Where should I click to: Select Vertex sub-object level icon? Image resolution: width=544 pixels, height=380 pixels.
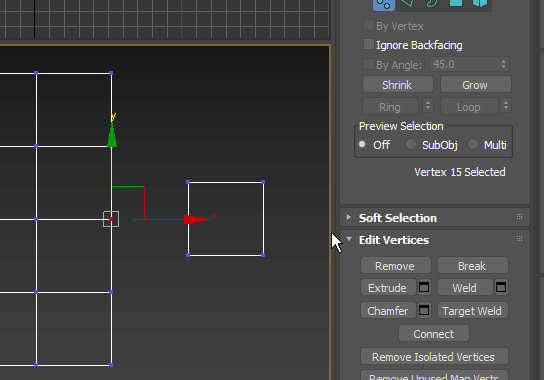click(x=384, y=5)
